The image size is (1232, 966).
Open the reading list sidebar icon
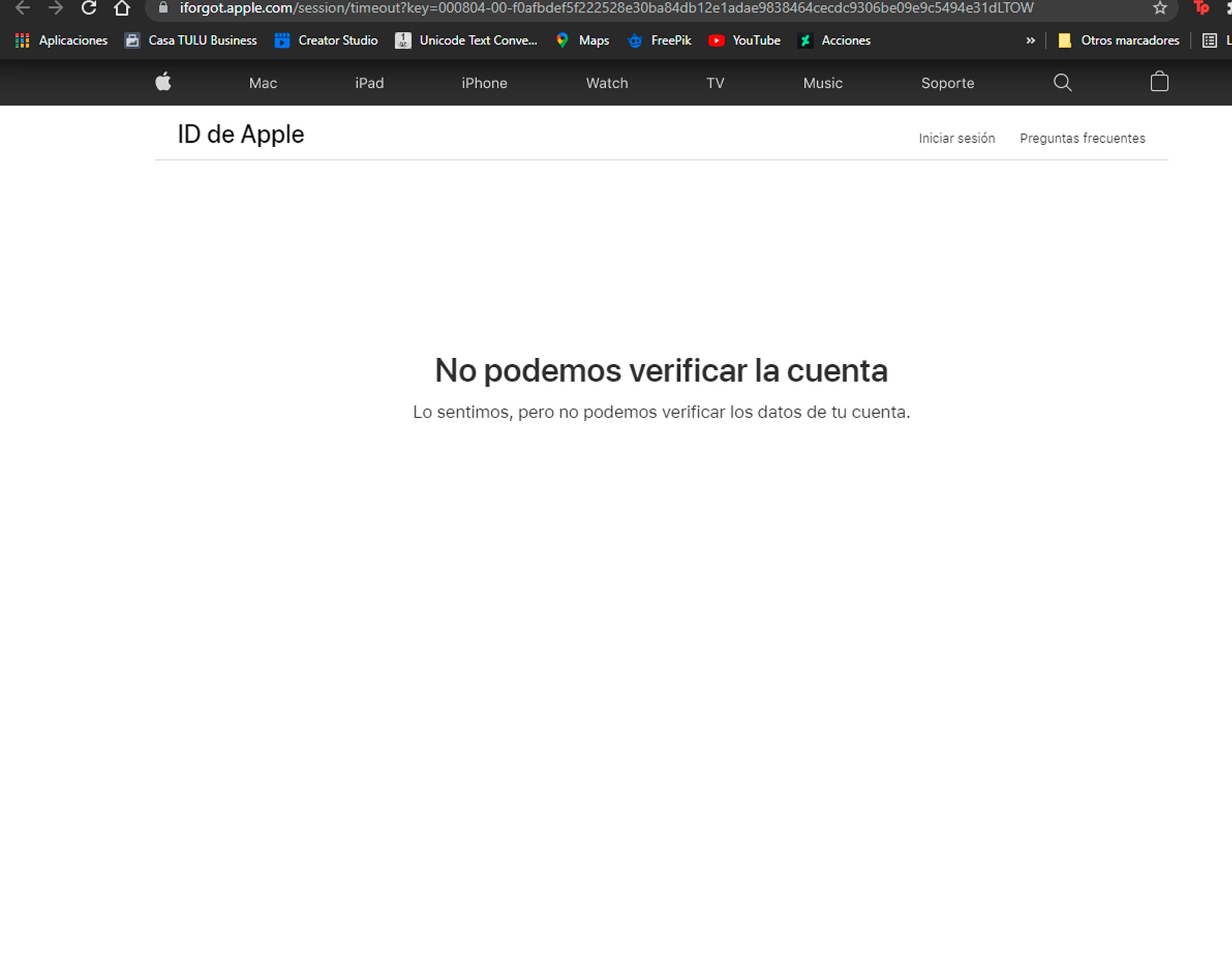click(x=1209, y=40)
